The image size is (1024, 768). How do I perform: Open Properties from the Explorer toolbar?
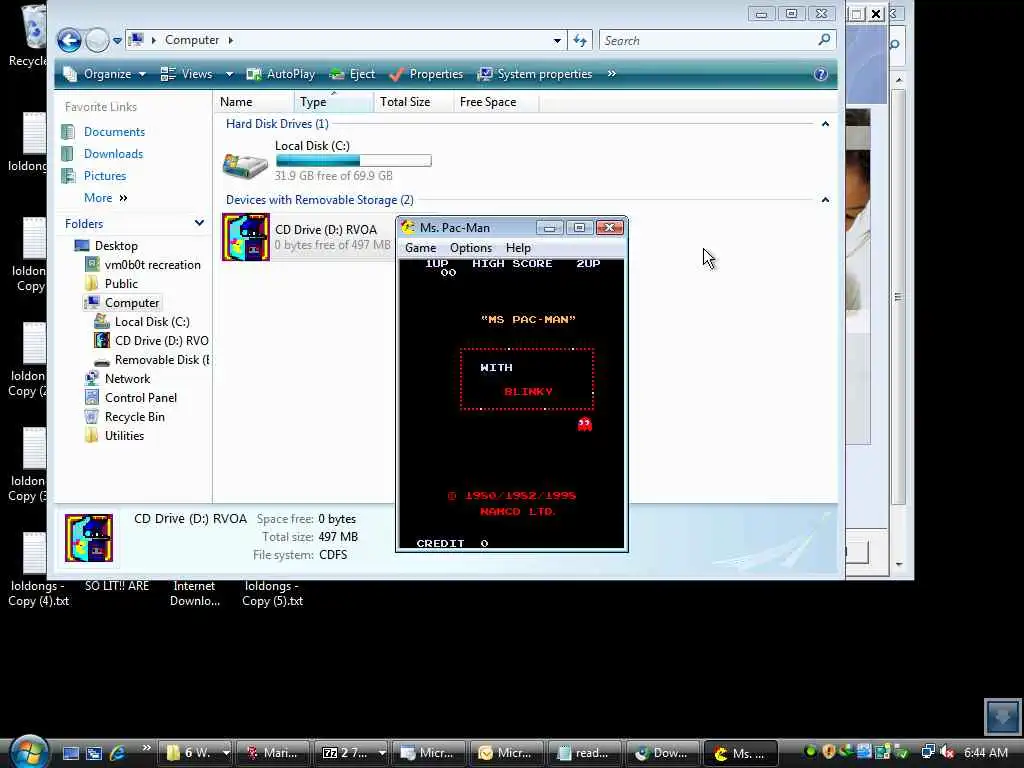426,74
